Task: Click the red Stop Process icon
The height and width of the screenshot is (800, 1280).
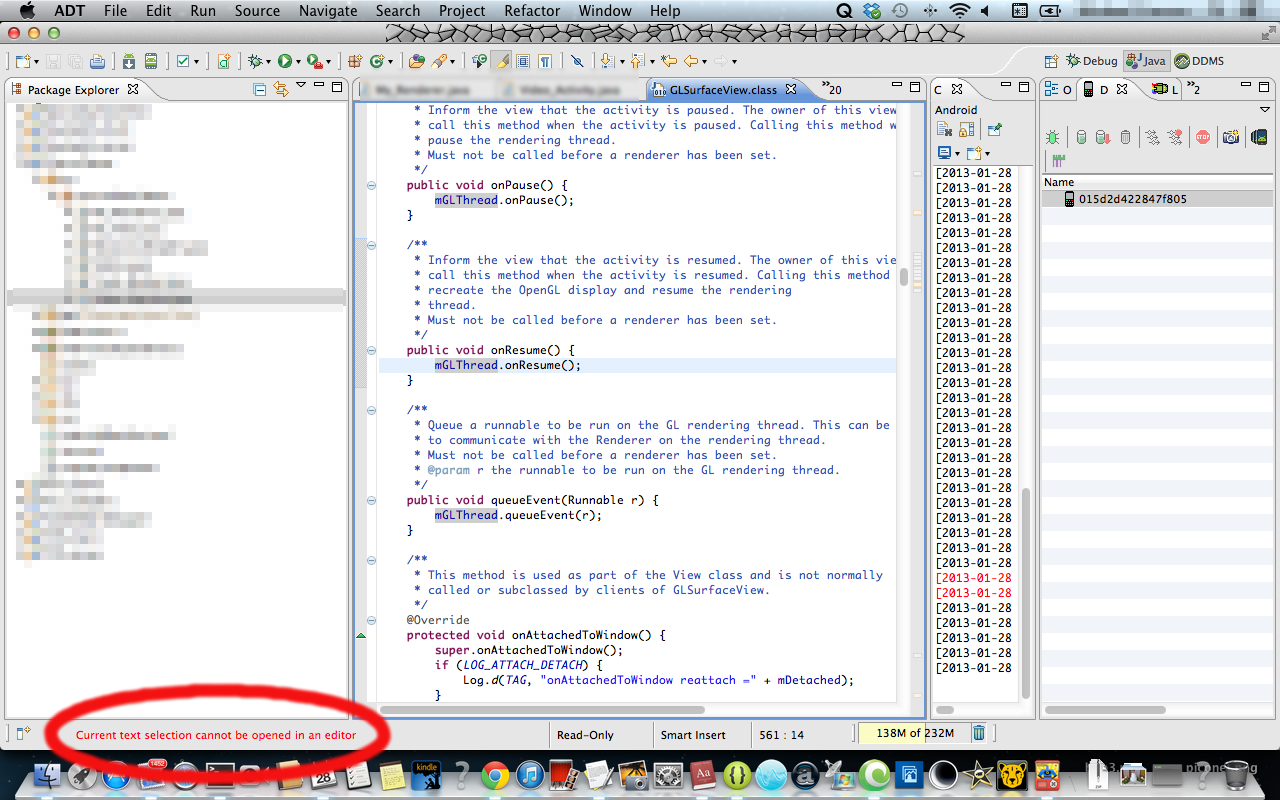Action: pyautogui.click(x=1203, y=137)
